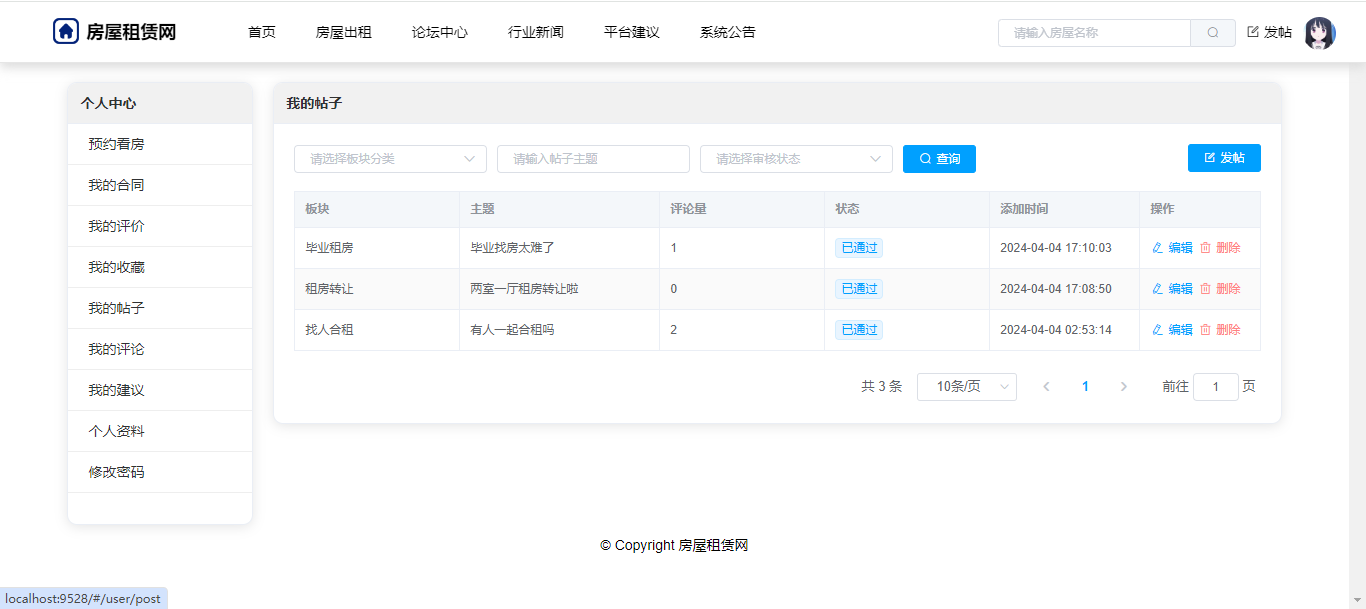Click delete trash icon for 毕业找房太难了 post
The image size is (1366, 609).
click(x=1205, y=248)
